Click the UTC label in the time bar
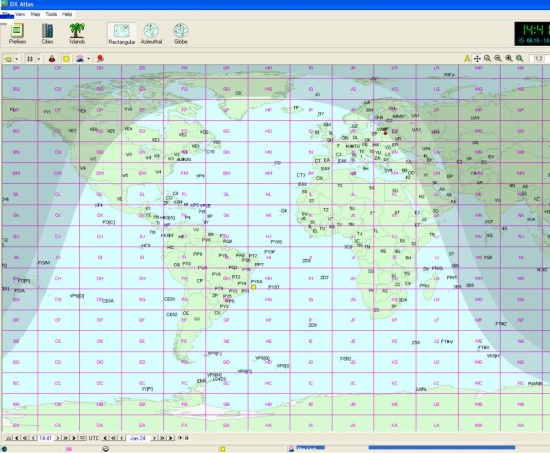550x453 pixels. [94, 438]
